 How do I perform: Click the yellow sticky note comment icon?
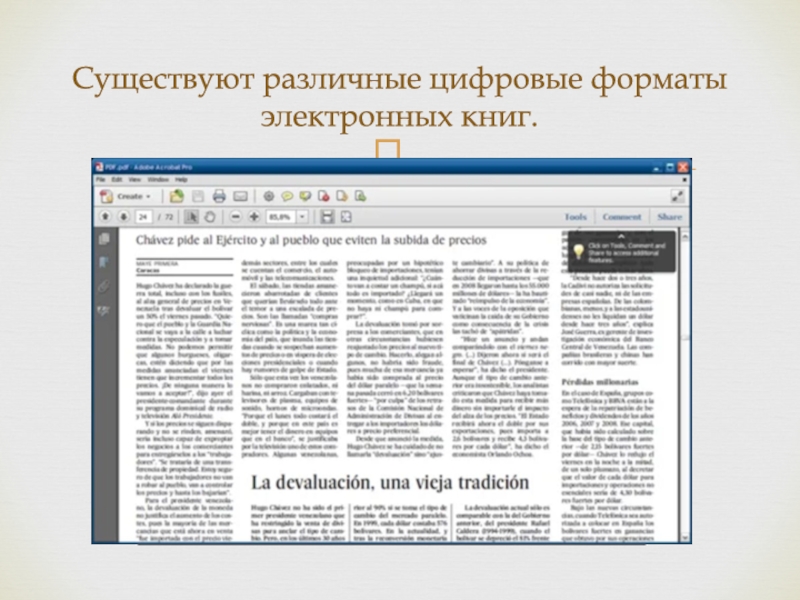coord(287,196)
